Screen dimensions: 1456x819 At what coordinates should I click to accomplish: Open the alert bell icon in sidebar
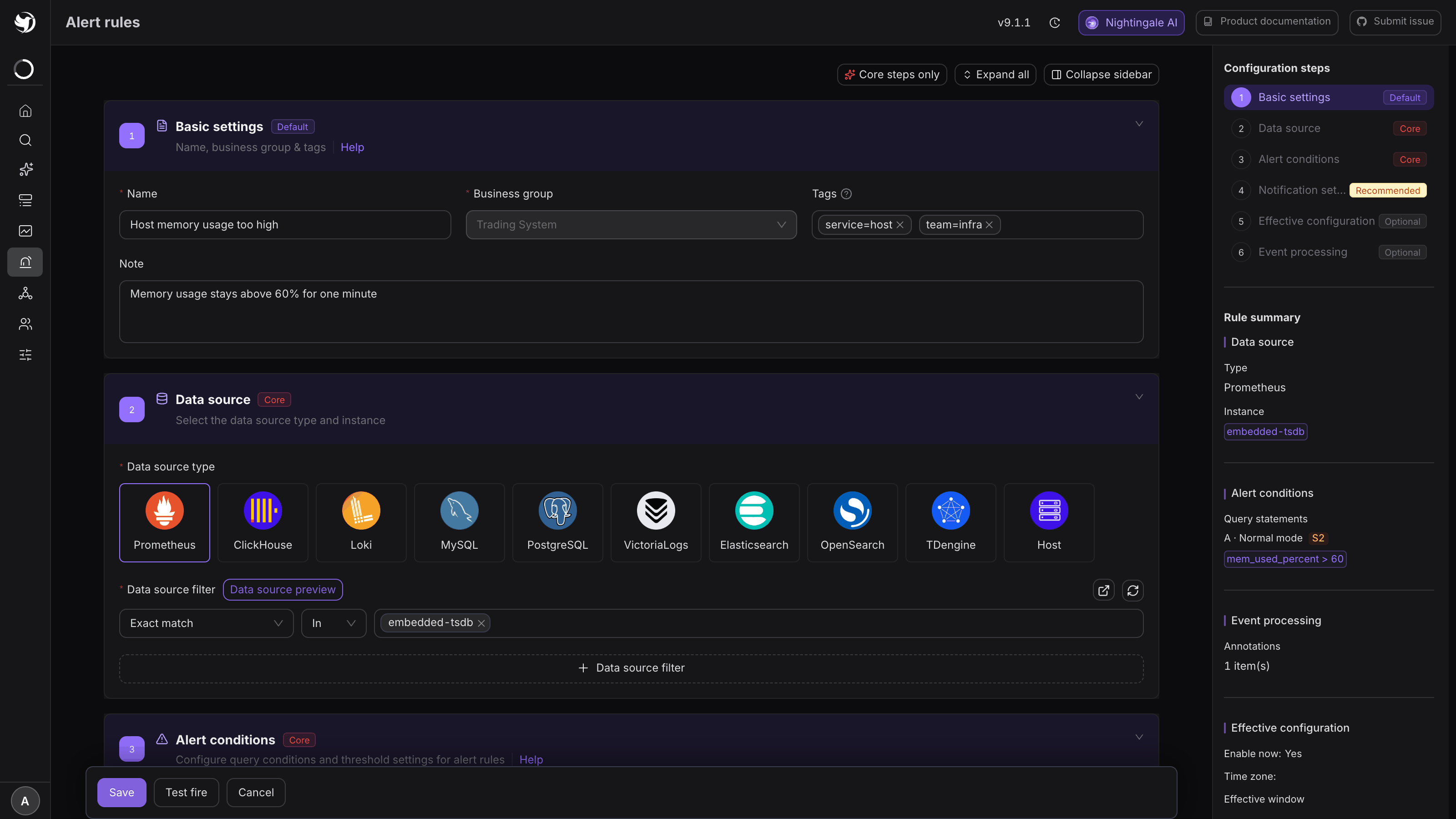[25, 262]
